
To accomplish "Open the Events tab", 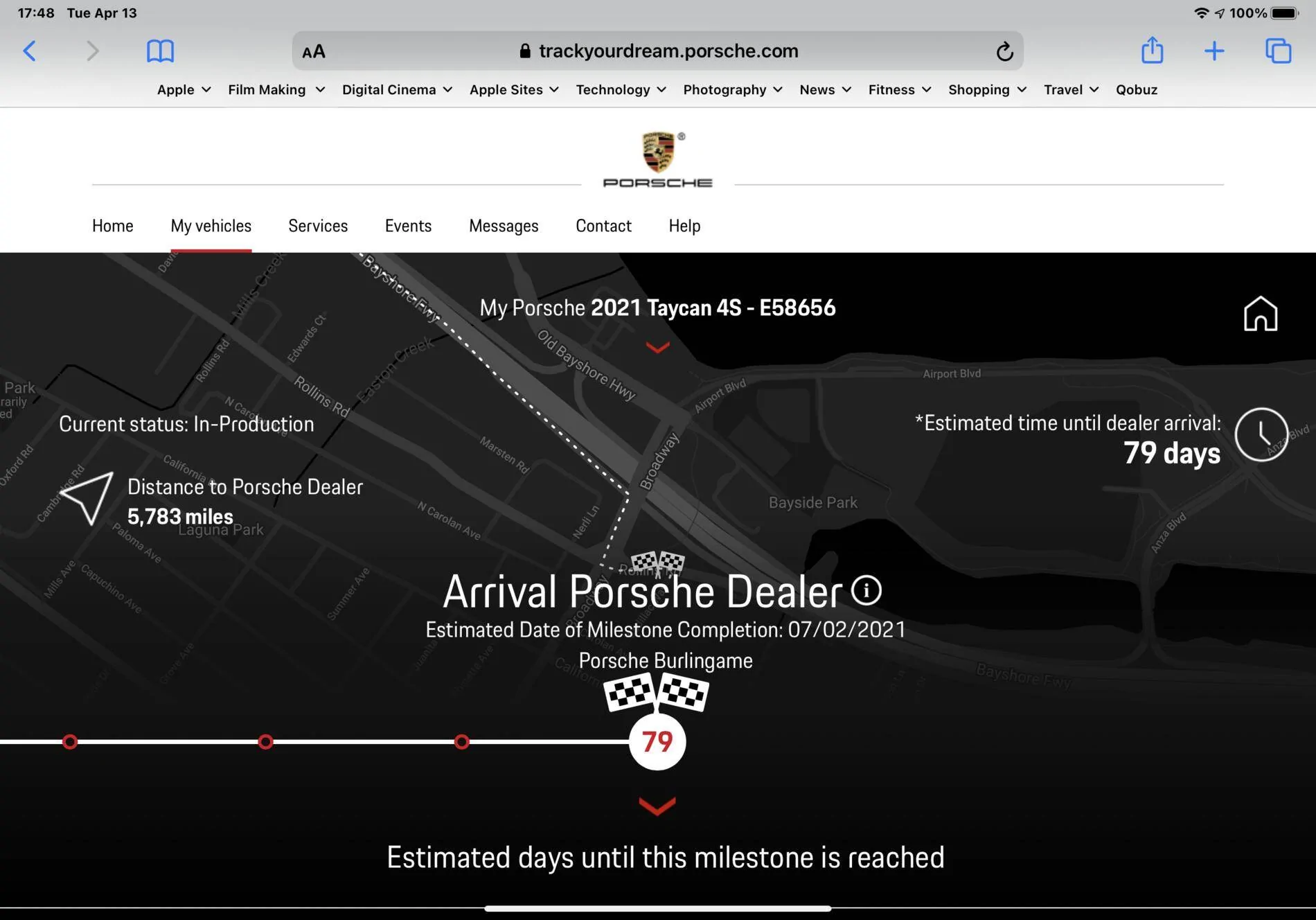I will [x=408, y=226].
